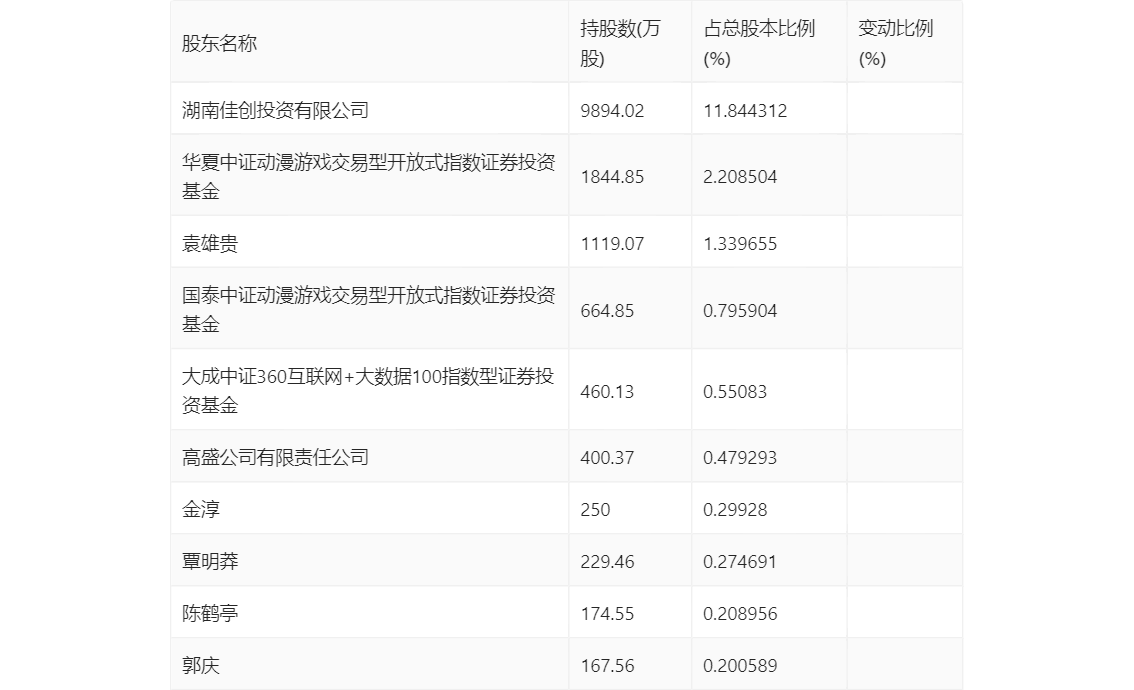The height and width of the screenshot is (690, 1134).
Task: Select shareholder 金淳
Action: [x=200, y=510]
